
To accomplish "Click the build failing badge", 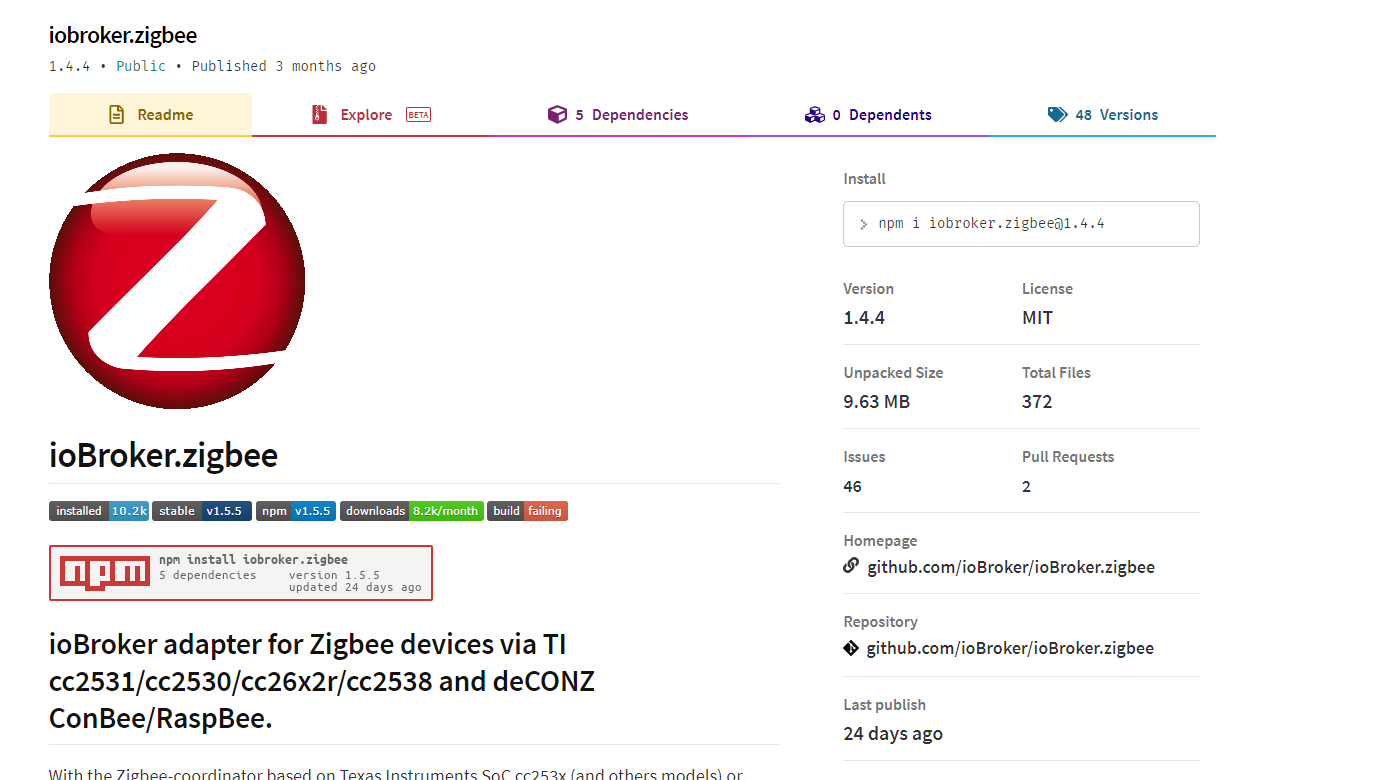I will tap(527, 511).
